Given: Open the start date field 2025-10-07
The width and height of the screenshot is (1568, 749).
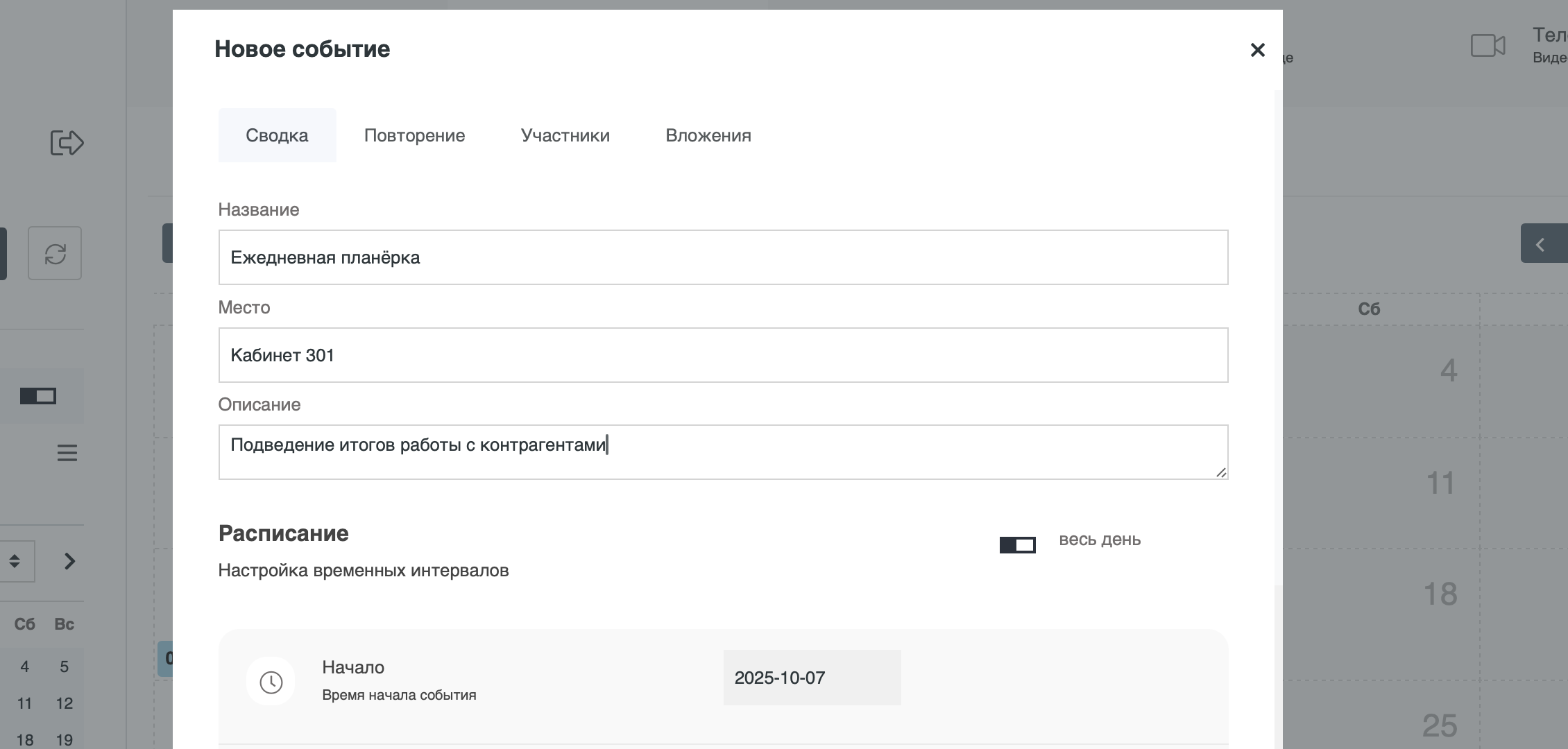Looking at the screenshot, I should [x=811, y=678].
